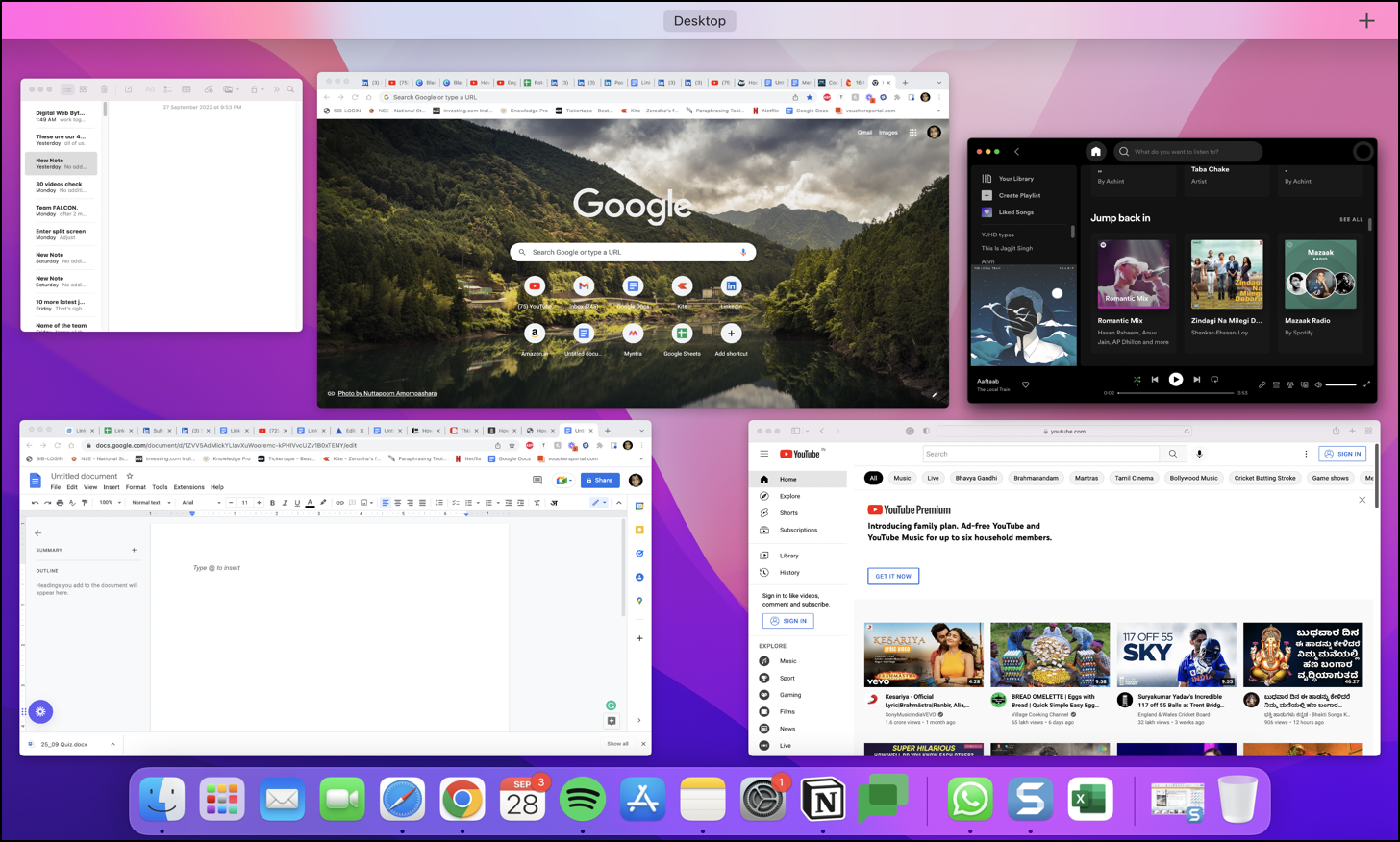
Task: Toggle Italic in Google Docs toolbar
Action: click(285, 503)
